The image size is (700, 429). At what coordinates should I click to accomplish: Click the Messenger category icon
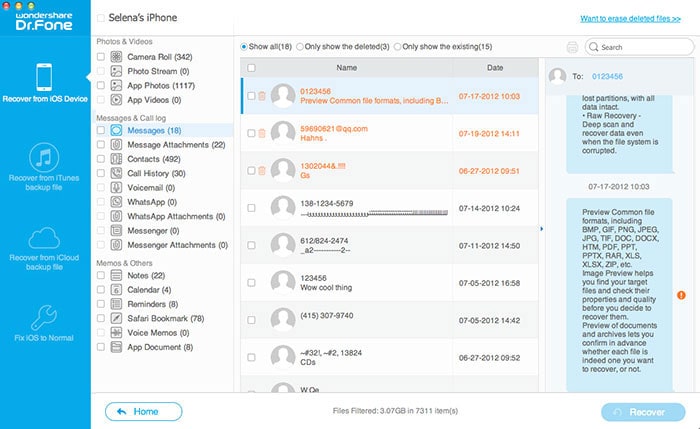[x=116, y=230]
